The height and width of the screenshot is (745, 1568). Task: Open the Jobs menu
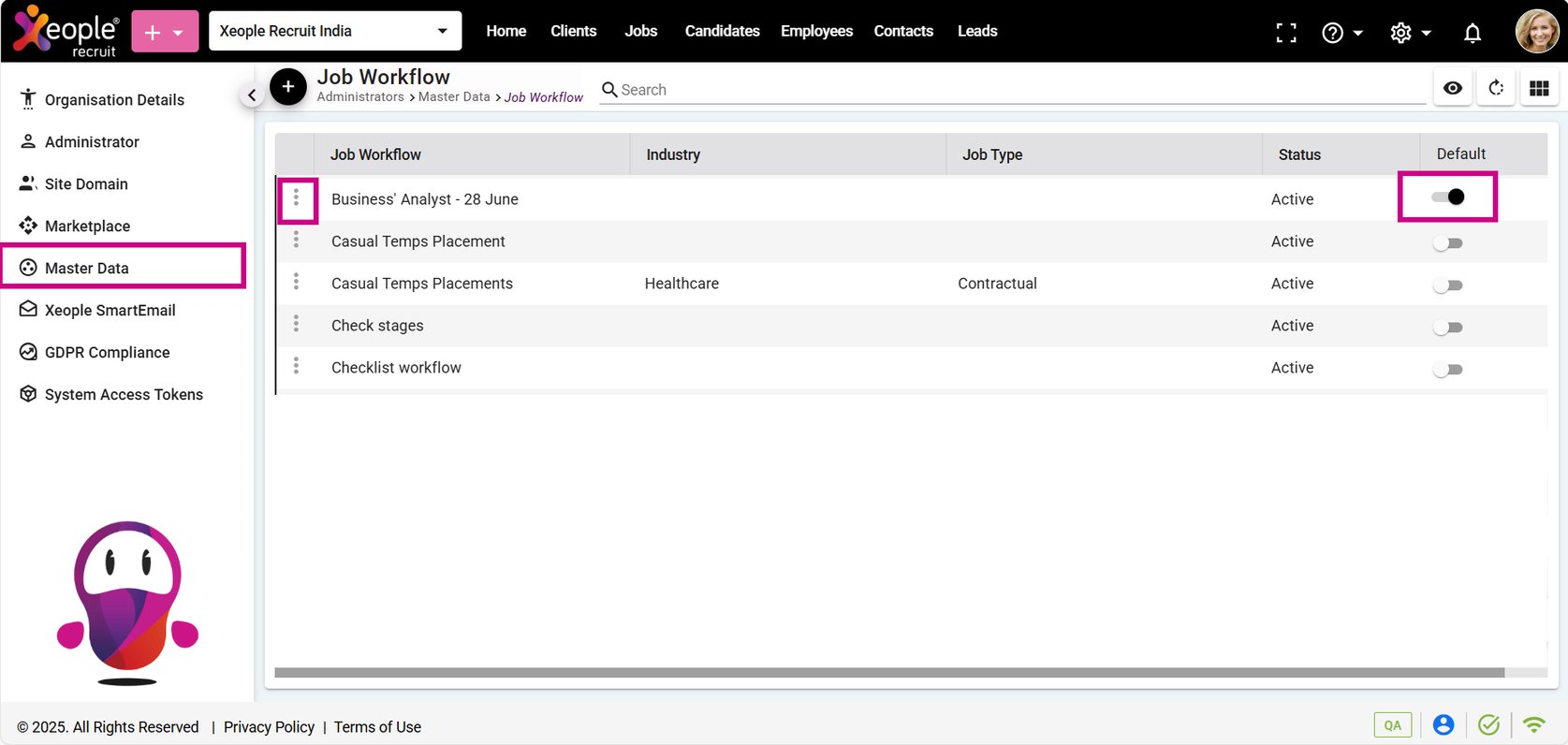coord(641,31)
